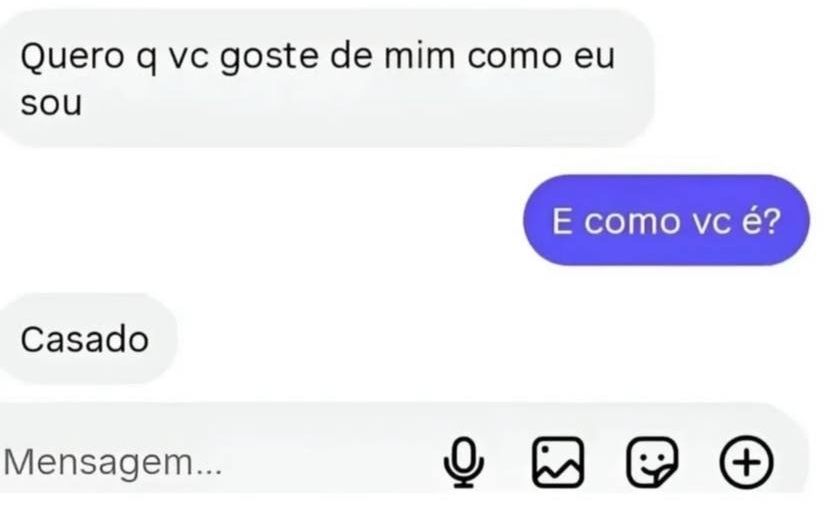The height and width of the screenshot is (509, 827).
Task: Add an attachment with the circled plus icon
Action: click(x=747, y=463)
